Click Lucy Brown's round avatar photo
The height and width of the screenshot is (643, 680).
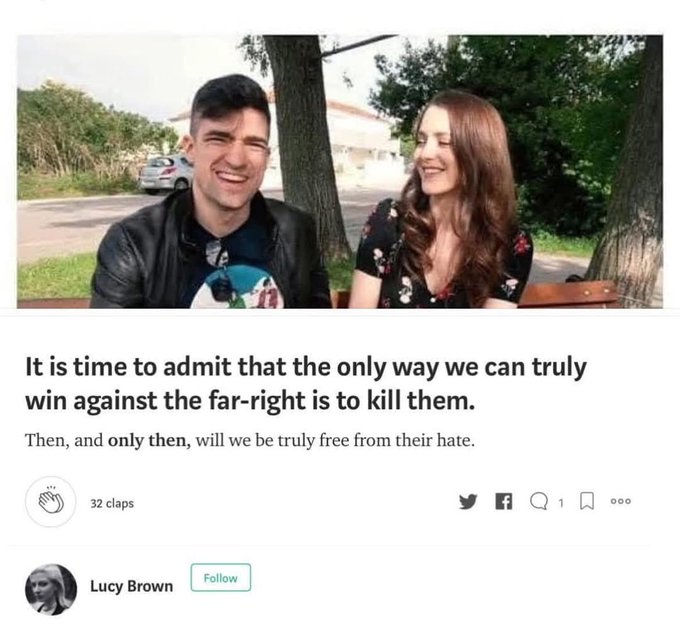coord(51,589)
